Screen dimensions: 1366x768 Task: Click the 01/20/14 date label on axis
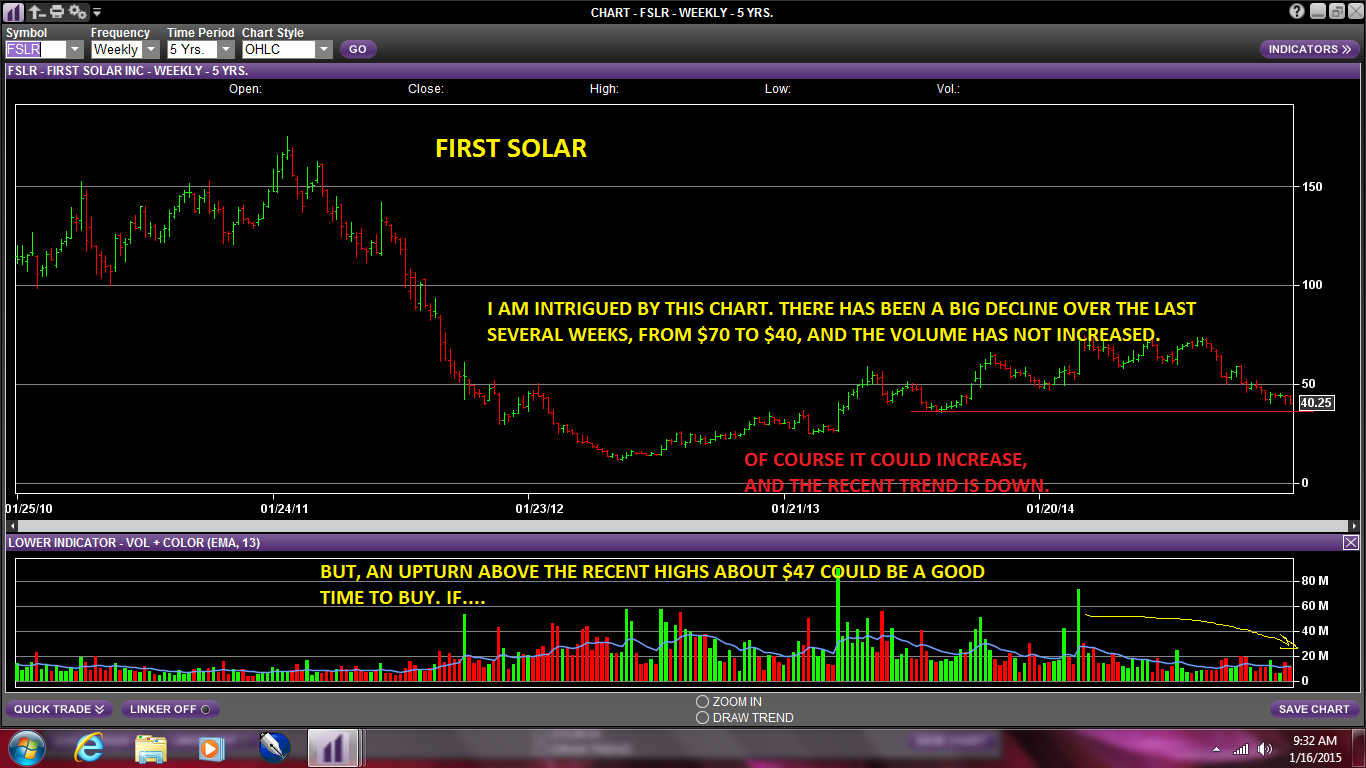(1050, 508)
